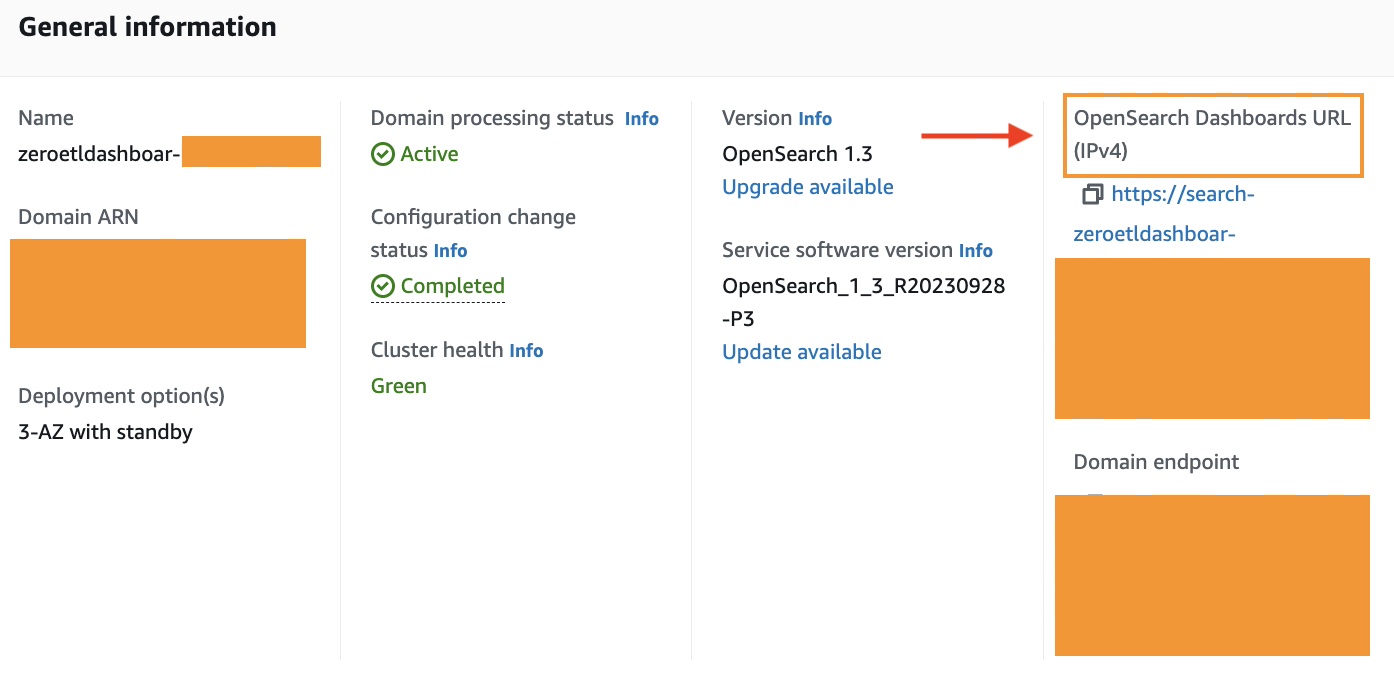Open the https://search-zeroetldashboar- dashboards URL

[1164, 214]
